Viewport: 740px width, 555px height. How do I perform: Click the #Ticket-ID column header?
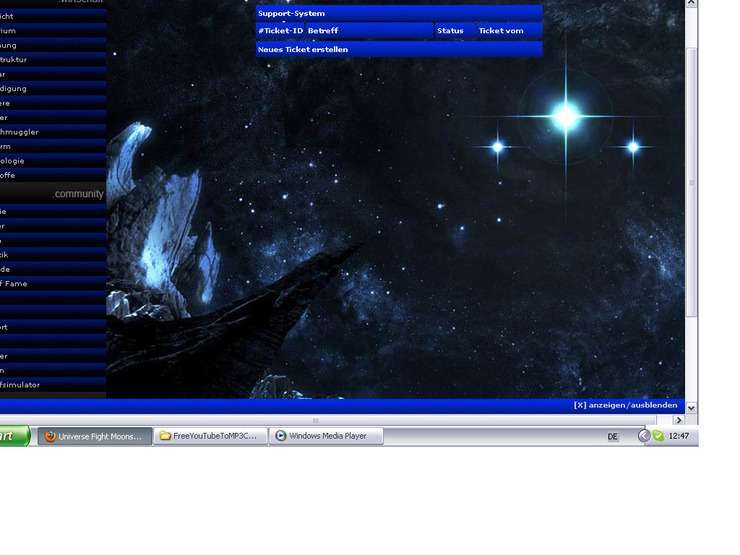[x=280, y=31]
